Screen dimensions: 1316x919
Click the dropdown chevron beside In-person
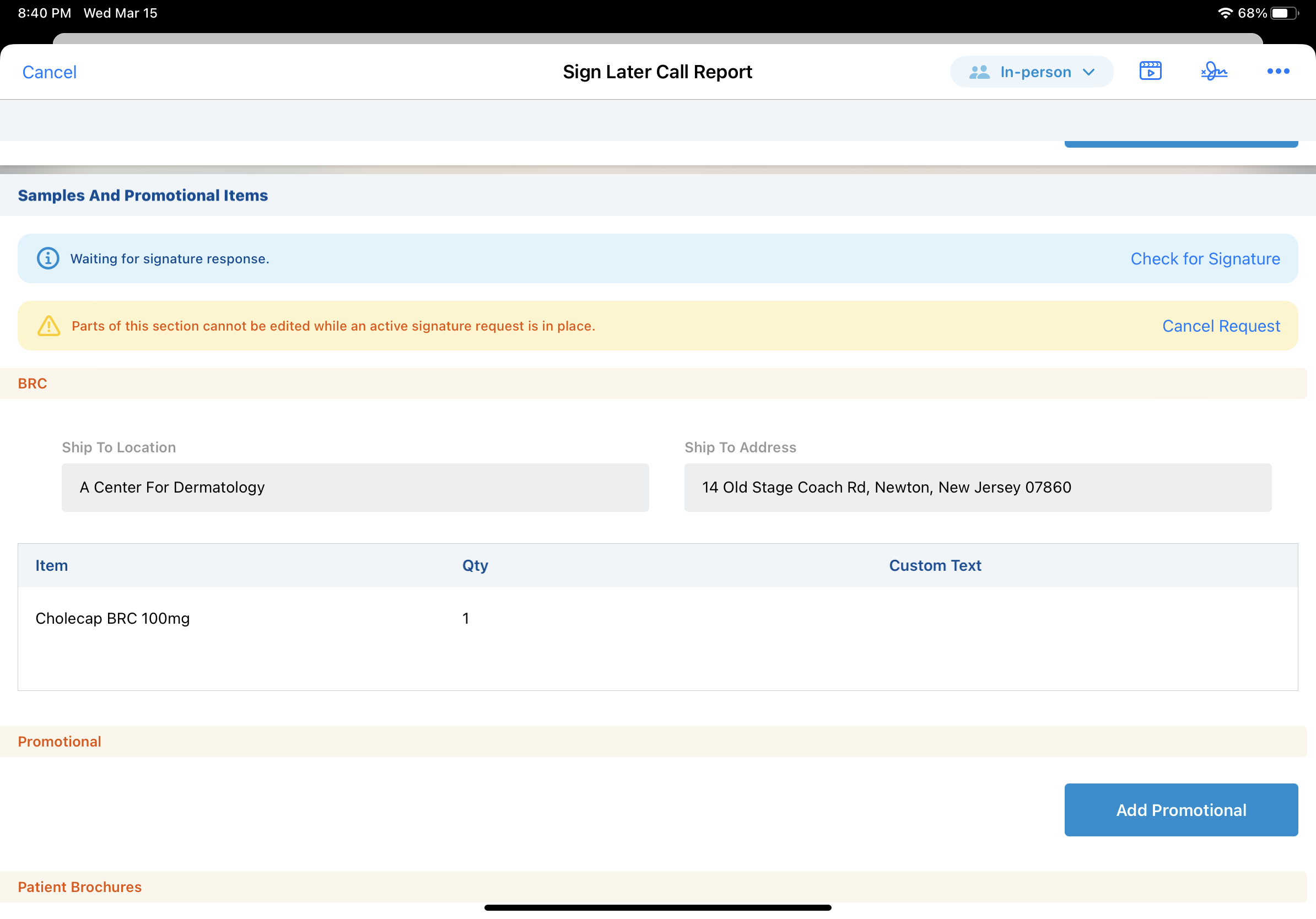(1088, 72)
